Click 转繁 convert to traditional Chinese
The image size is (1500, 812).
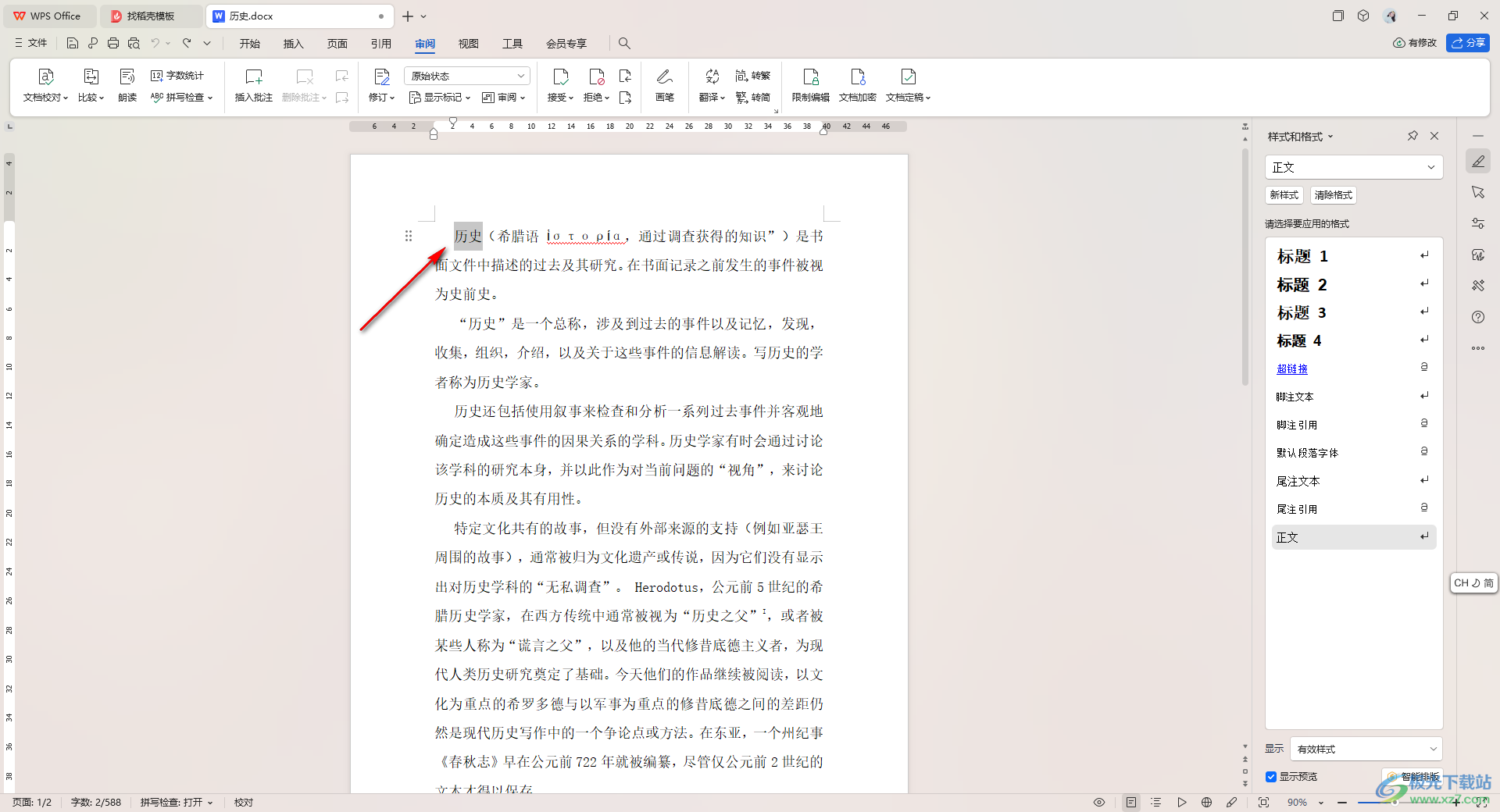752,76
